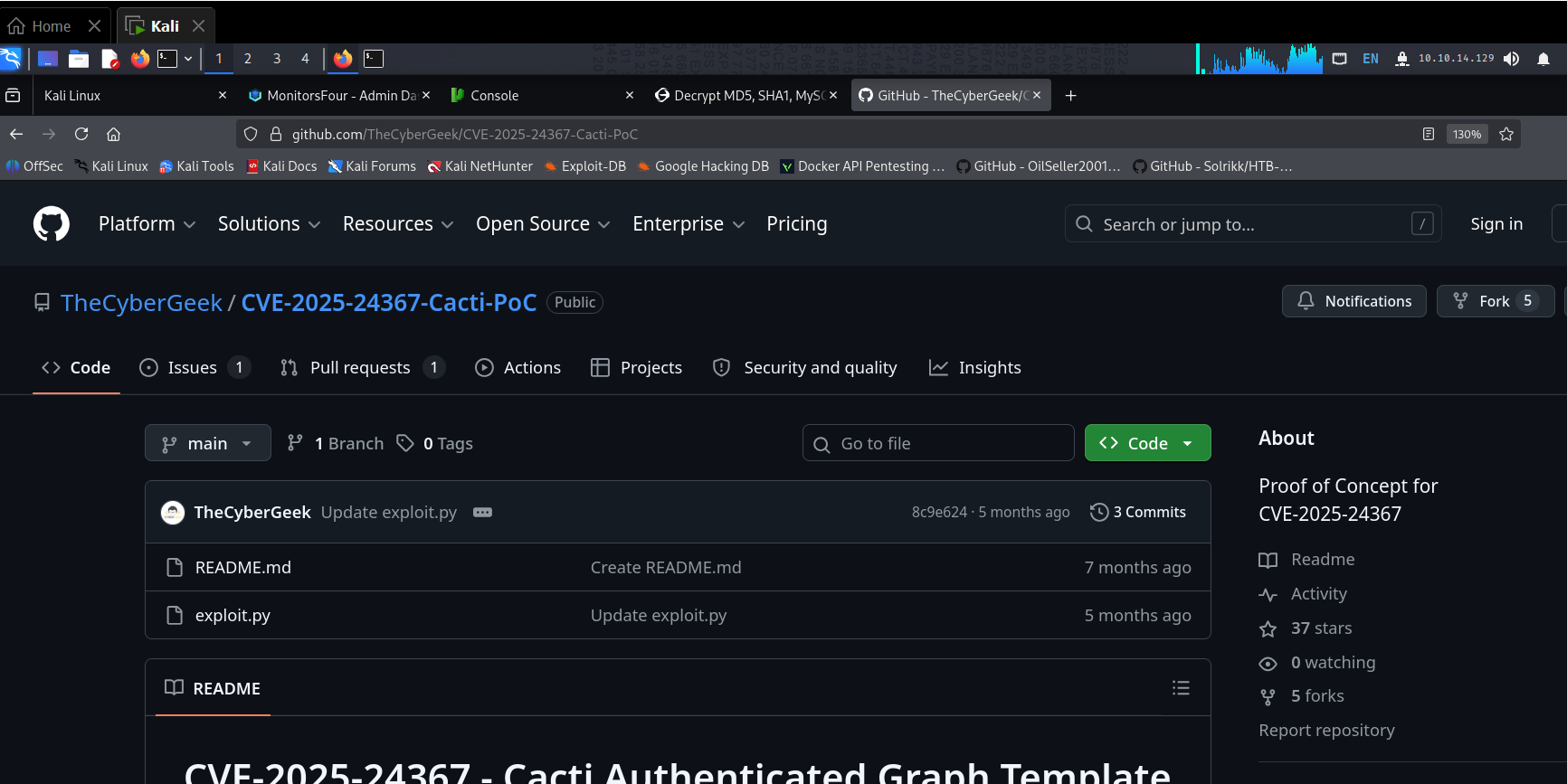
Task: Expand the Solutions menu
Action: coord(269,224)
